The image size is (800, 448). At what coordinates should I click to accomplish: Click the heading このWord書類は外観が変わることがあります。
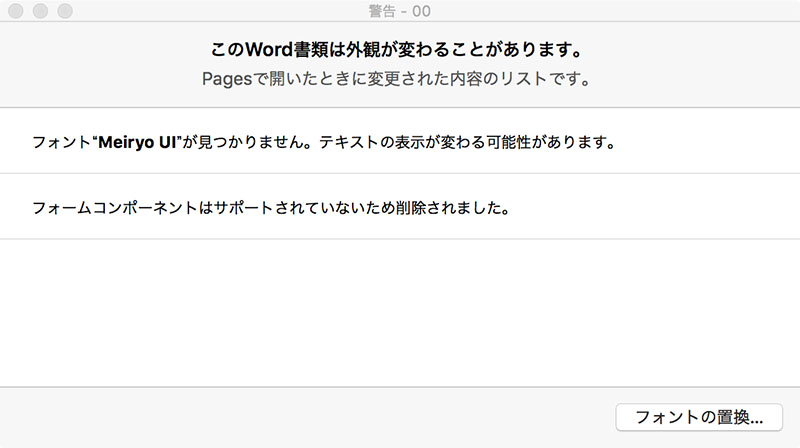point(397,50)
